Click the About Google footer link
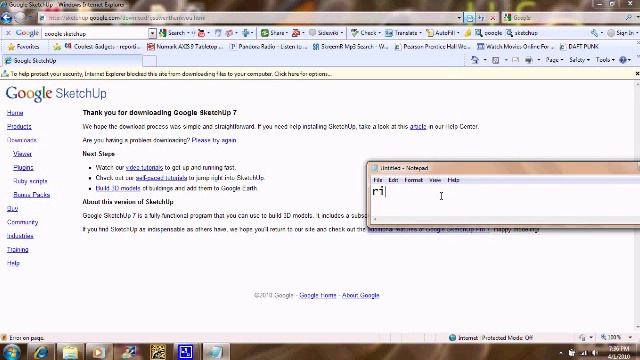The height and width of the screenshot is (360, 640). click(x=360, y=295)
